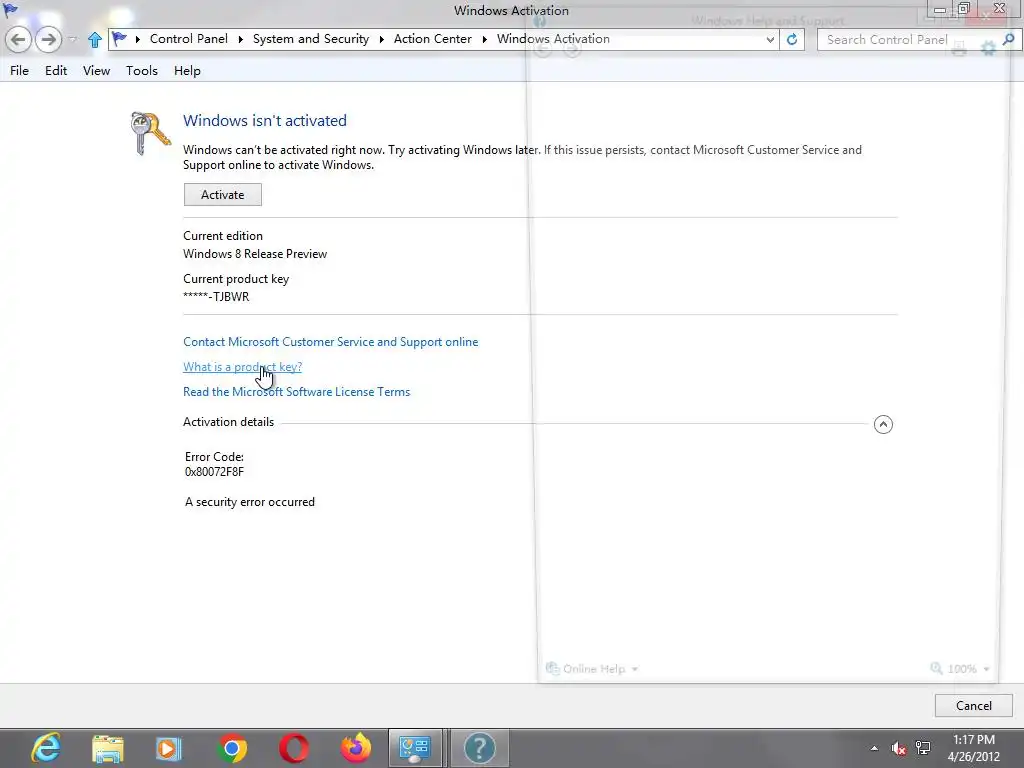Show hidden tray icons arrow
This screenshot has width=1024, height=768.
[x=874, y=748]
